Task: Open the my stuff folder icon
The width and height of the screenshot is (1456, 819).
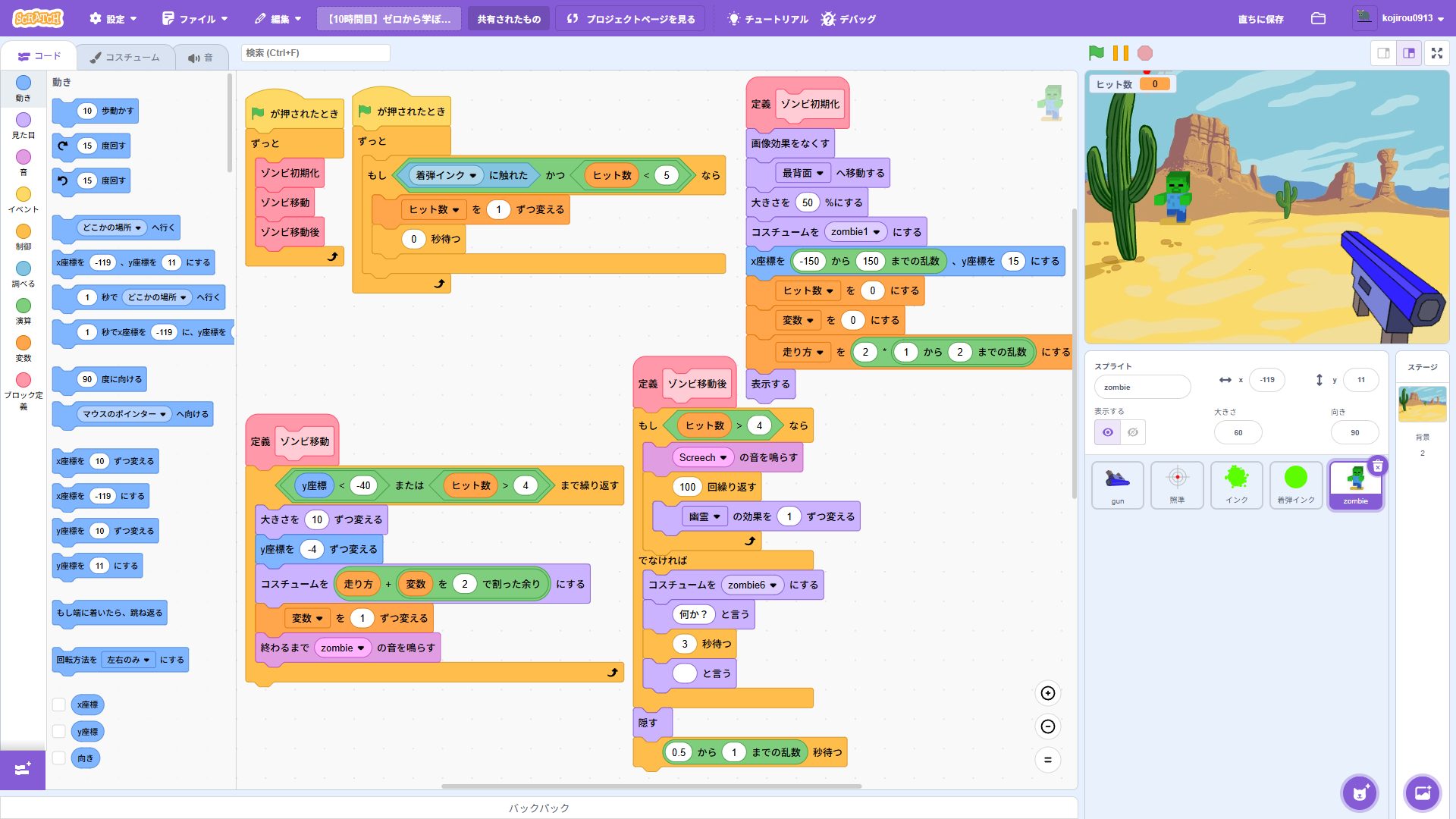Action: click(x=1318, y=18)
